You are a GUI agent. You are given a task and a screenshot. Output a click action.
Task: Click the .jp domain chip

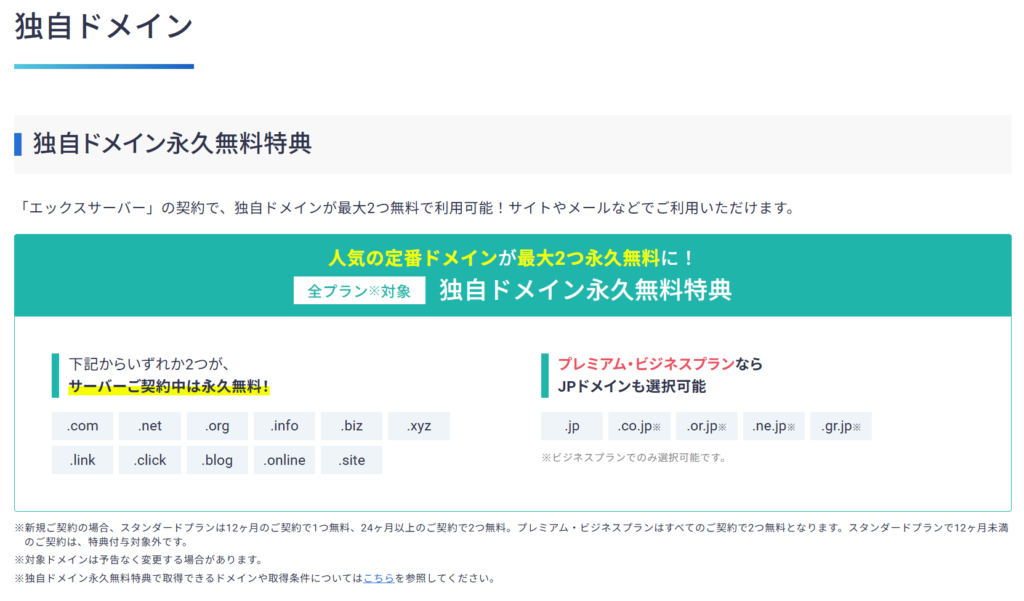(572, 426)
